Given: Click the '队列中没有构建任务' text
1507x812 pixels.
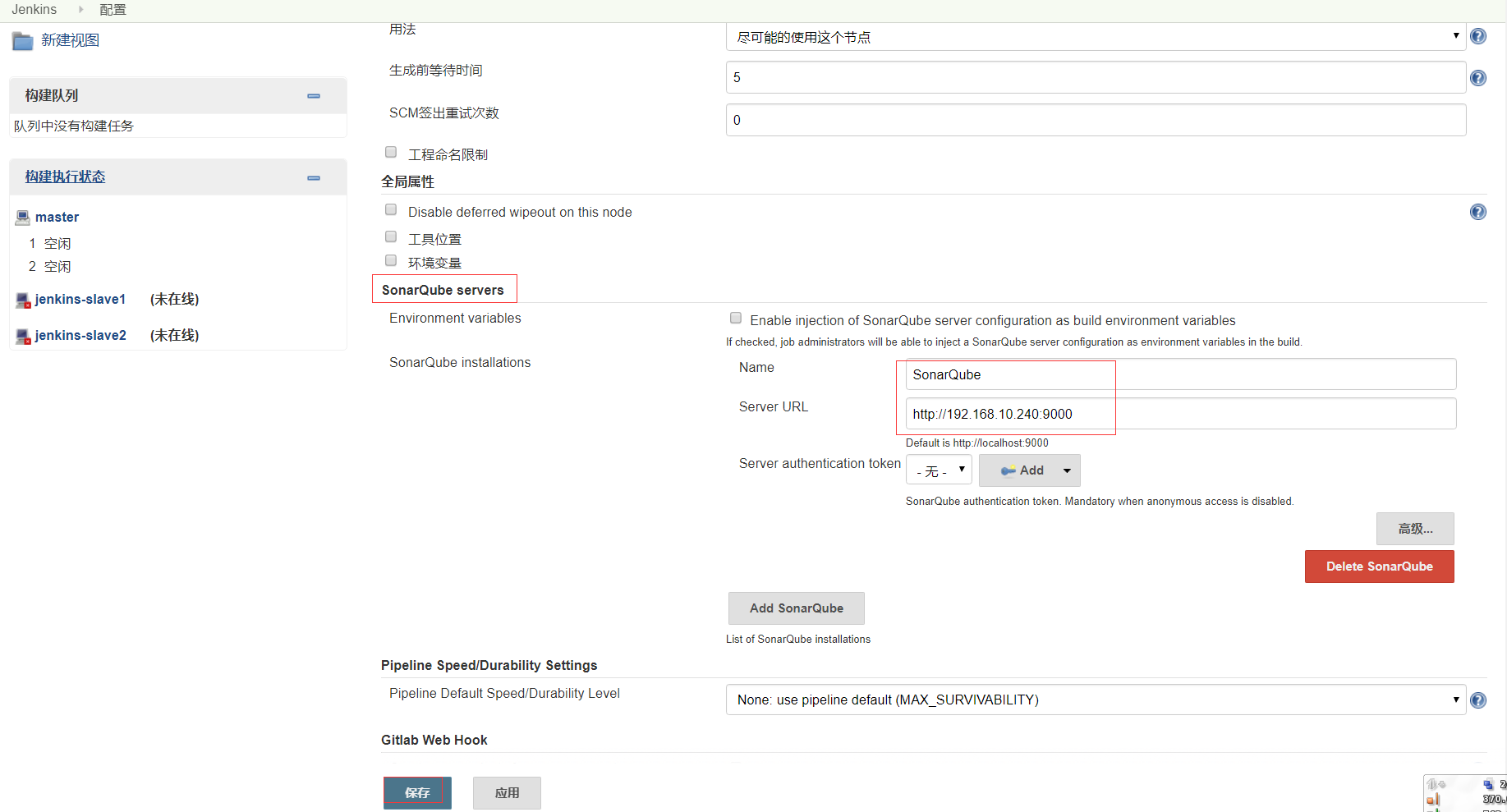Looking at the screenshot, I should pyautogui.click(x=73, y=126).
